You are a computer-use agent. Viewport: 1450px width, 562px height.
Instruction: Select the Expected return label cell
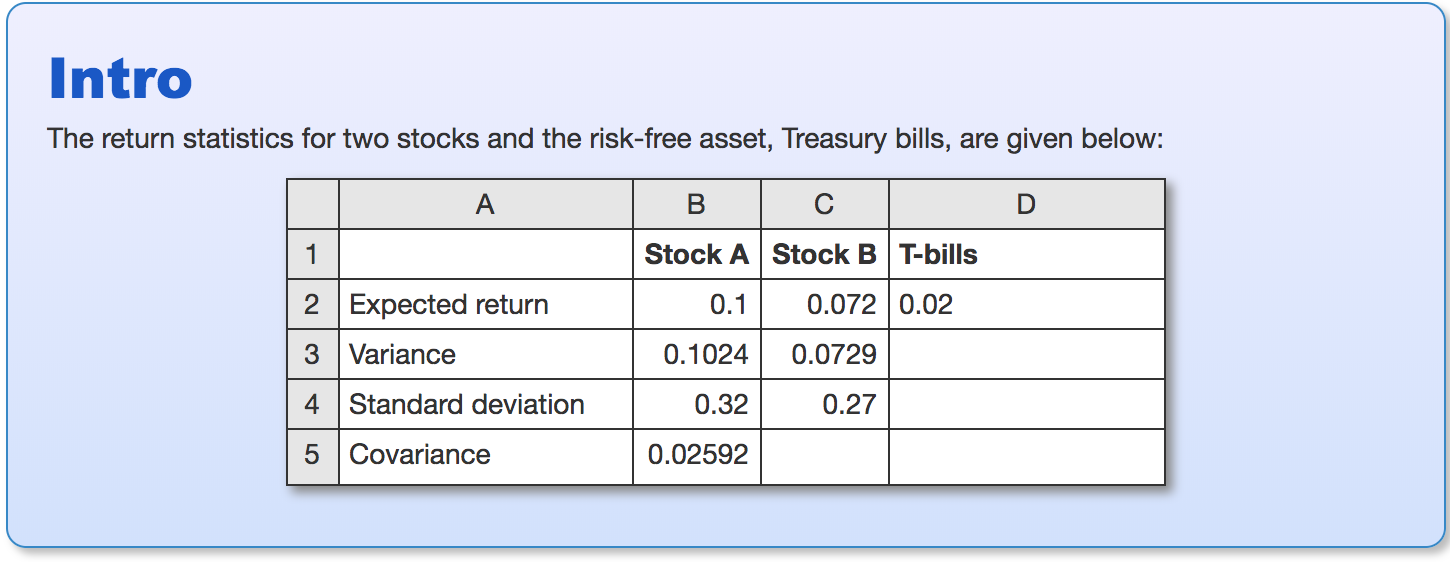[x=485, y=305]
